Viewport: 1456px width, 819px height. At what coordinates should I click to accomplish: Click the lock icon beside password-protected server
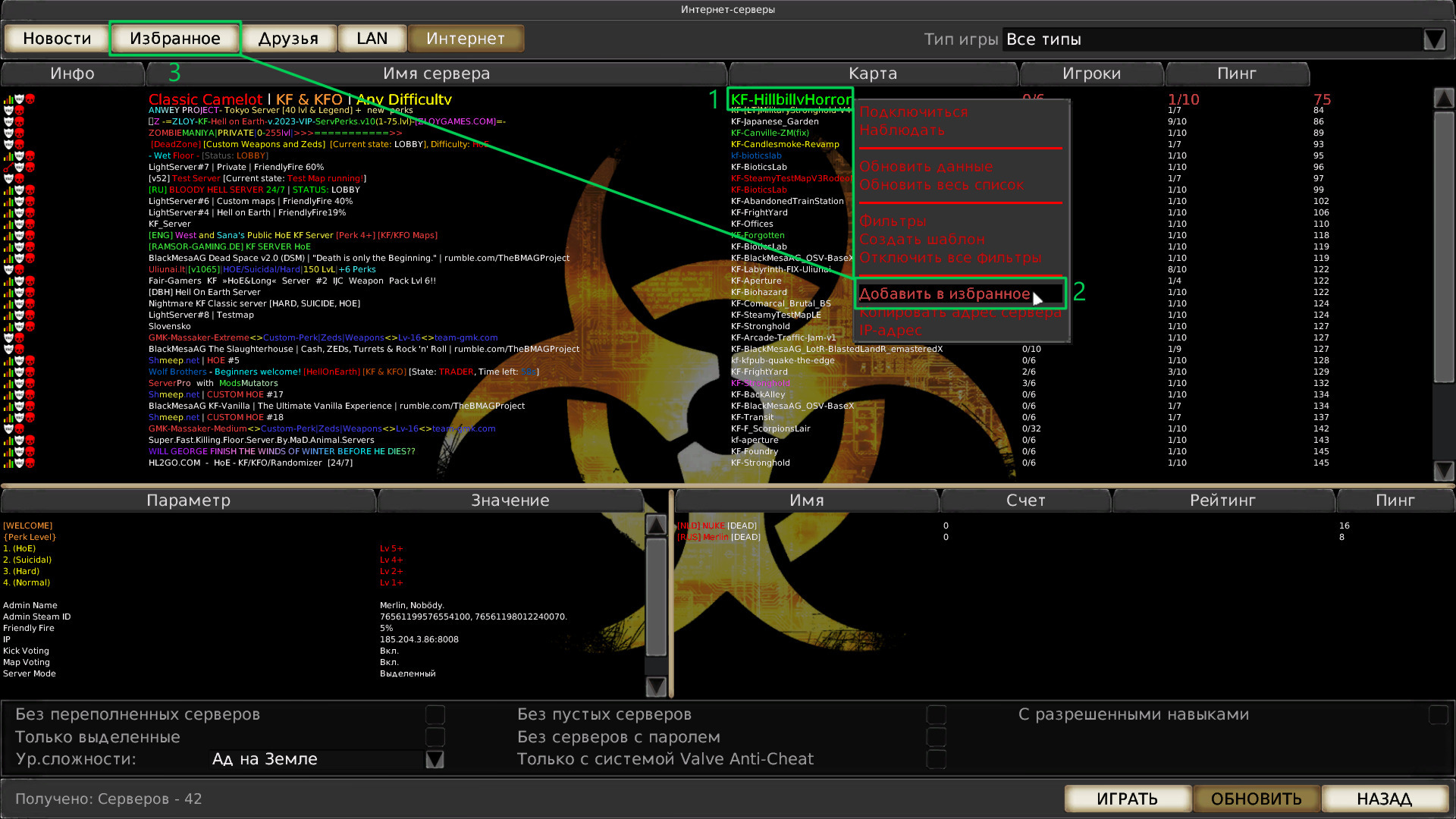pos(8,167)
